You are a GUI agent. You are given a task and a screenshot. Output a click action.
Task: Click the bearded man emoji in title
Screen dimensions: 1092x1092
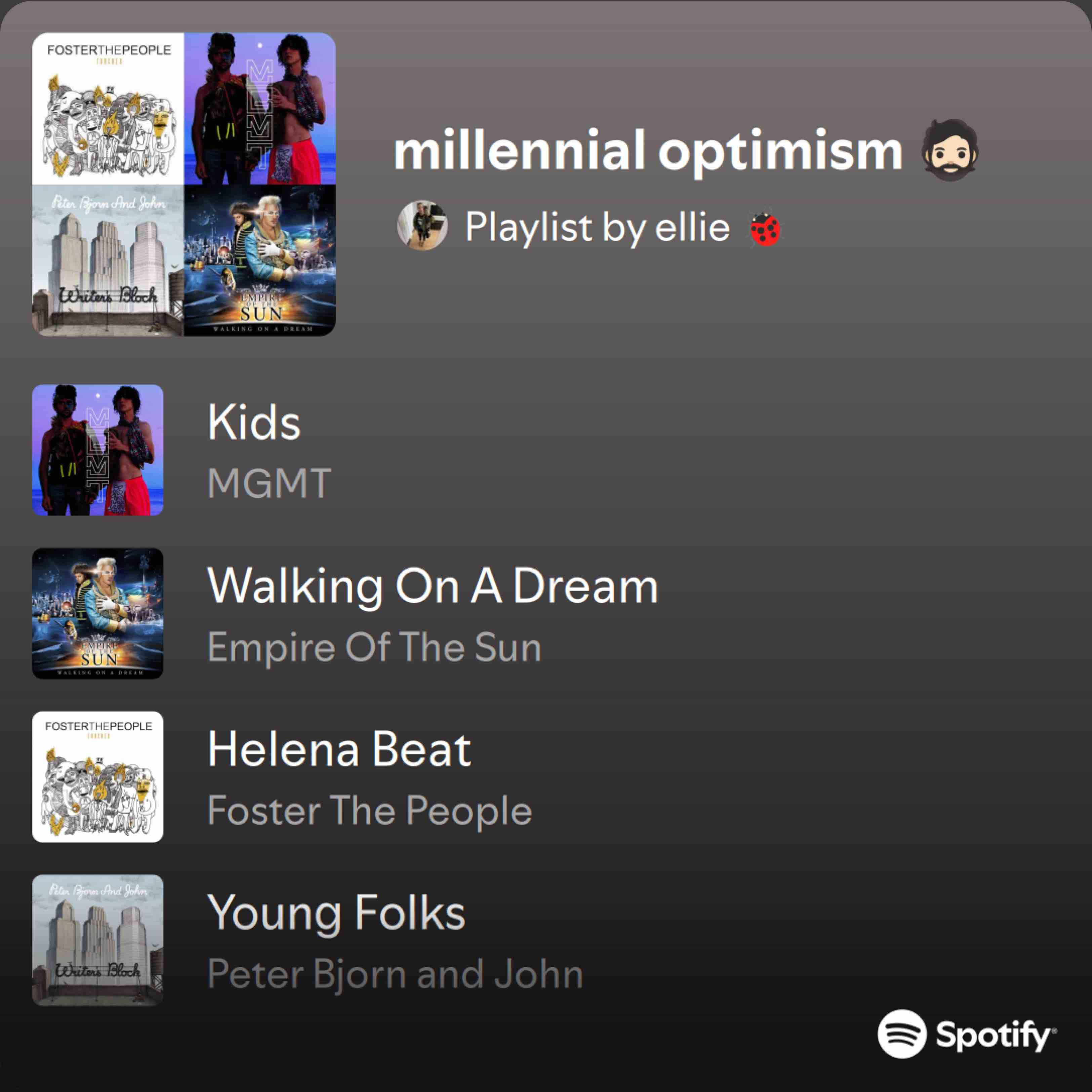pos(950,150)
